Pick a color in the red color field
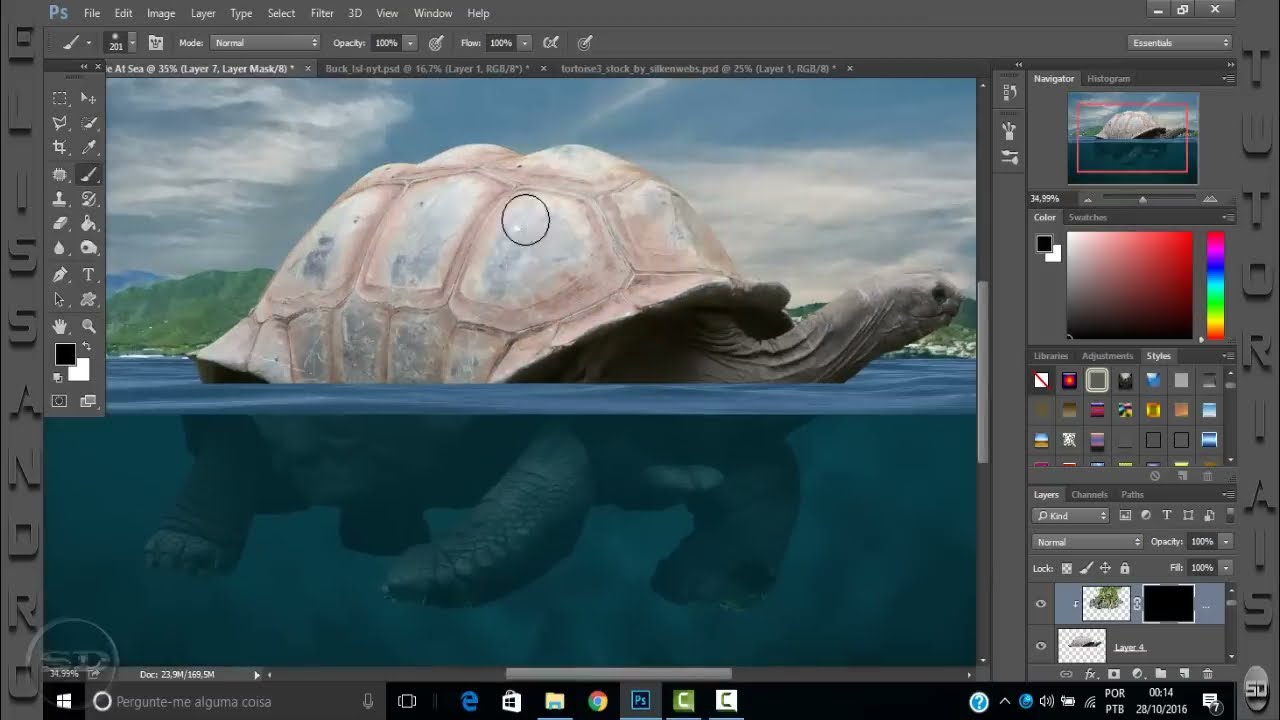This screenshot has height=720, width=1280. point(1130,285)
